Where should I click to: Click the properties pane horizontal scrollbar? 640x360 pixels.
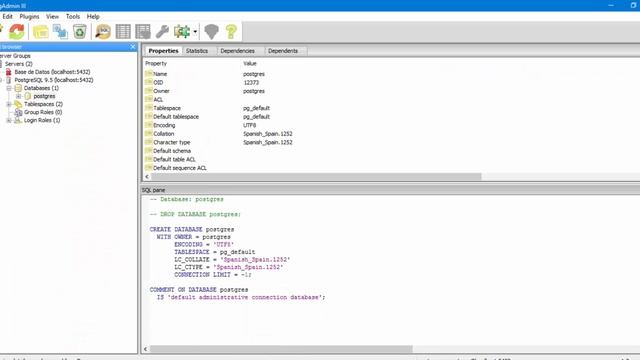[316, 177]
